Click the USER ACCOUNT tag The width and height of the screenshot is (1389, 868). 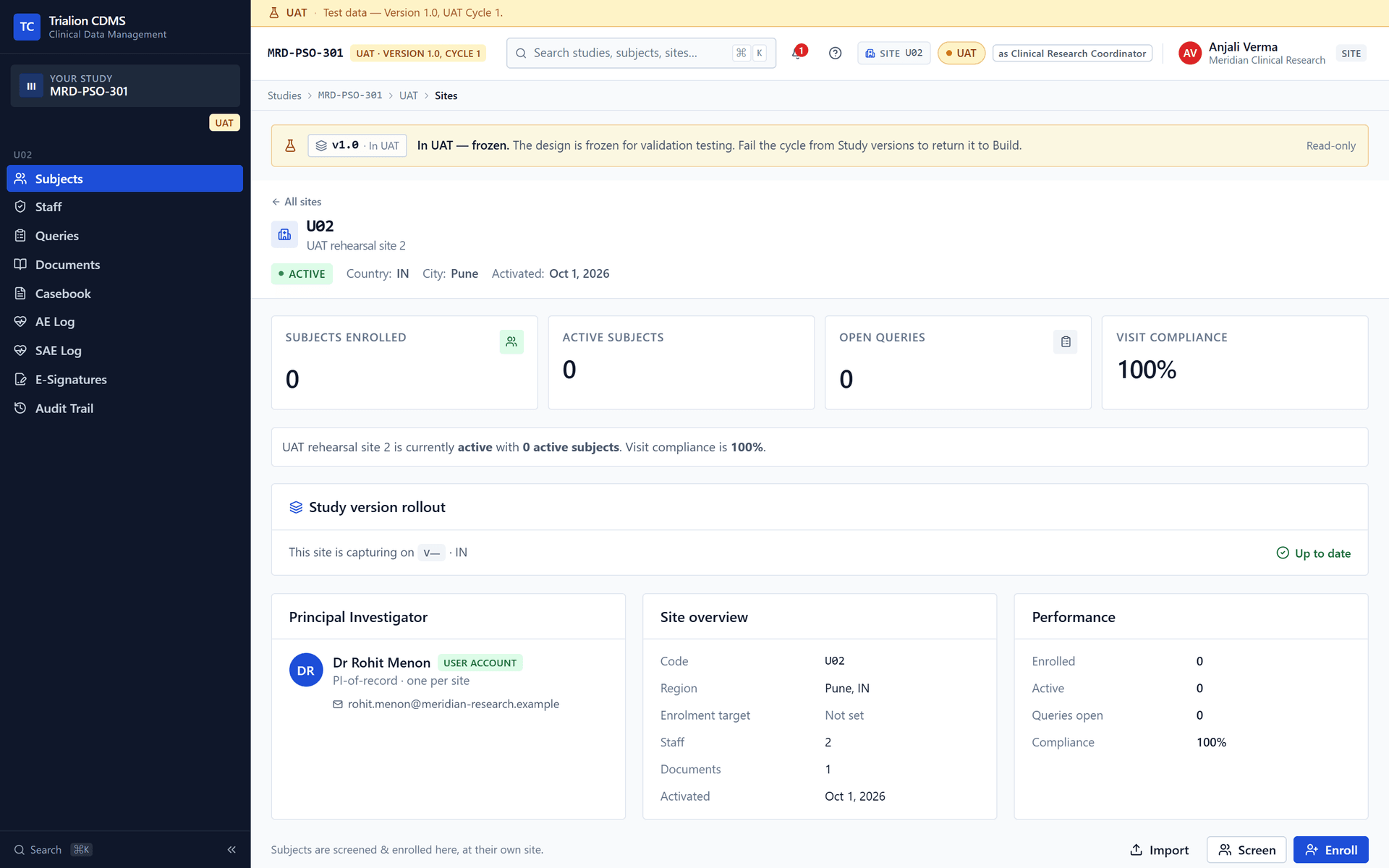tap(480, 663)
